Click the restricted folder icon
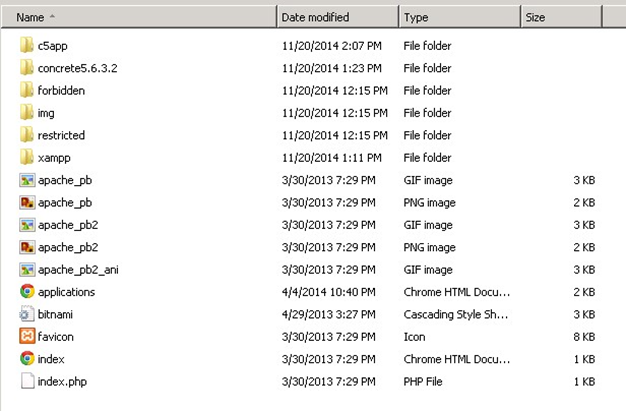Screen dimensions: 626x411 (27, 135)
